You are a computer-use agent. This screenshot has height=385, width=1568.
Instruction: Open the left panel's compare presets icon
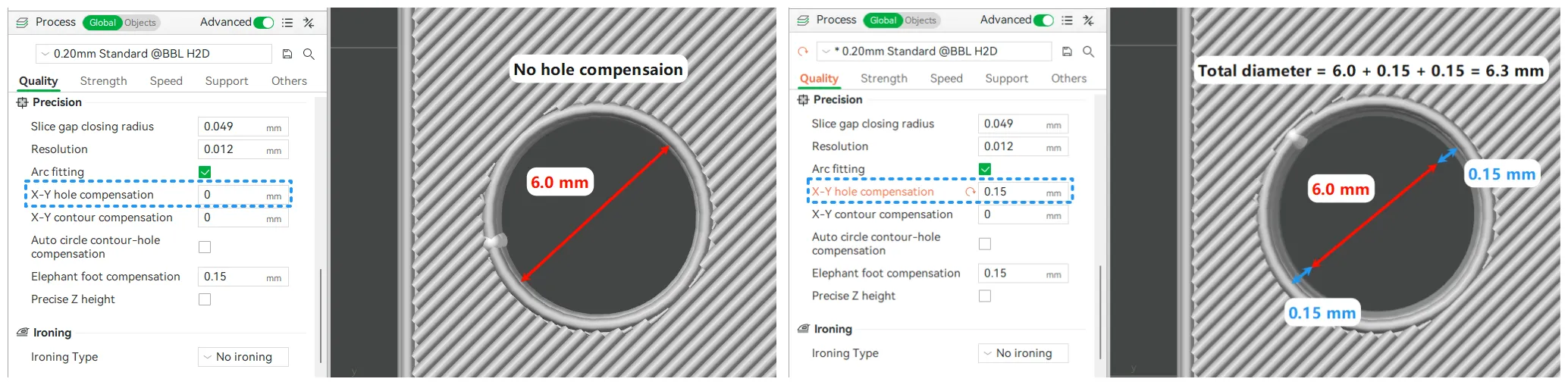(309, 23)
